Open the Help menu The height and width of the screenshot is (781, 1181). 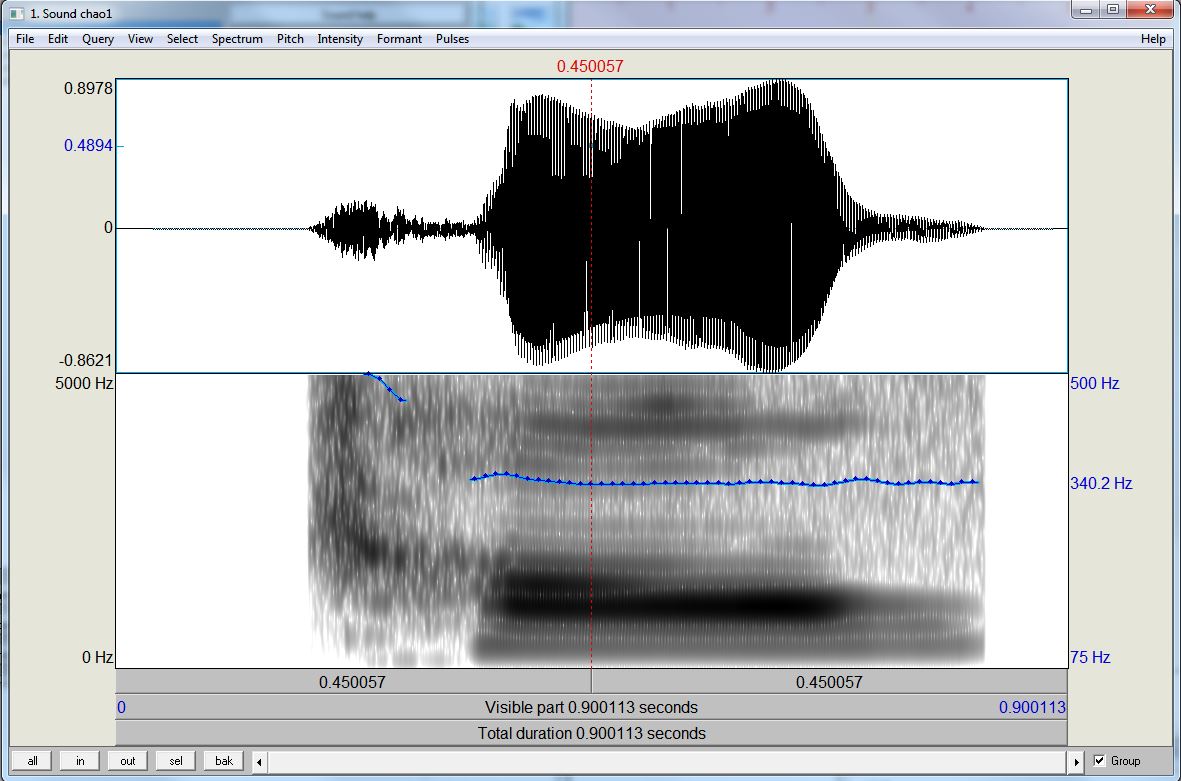pyautogui.click(x=1153, y=39)
